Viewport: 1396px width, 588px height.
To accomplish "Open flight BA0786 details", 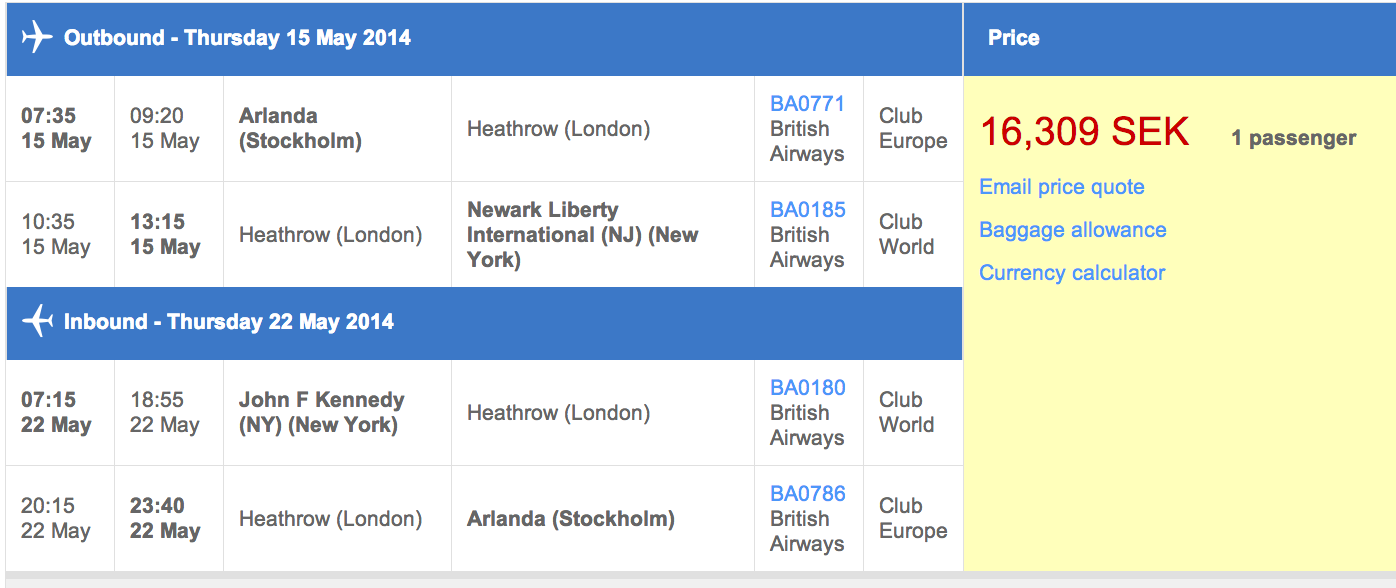I will coord(807,494).
